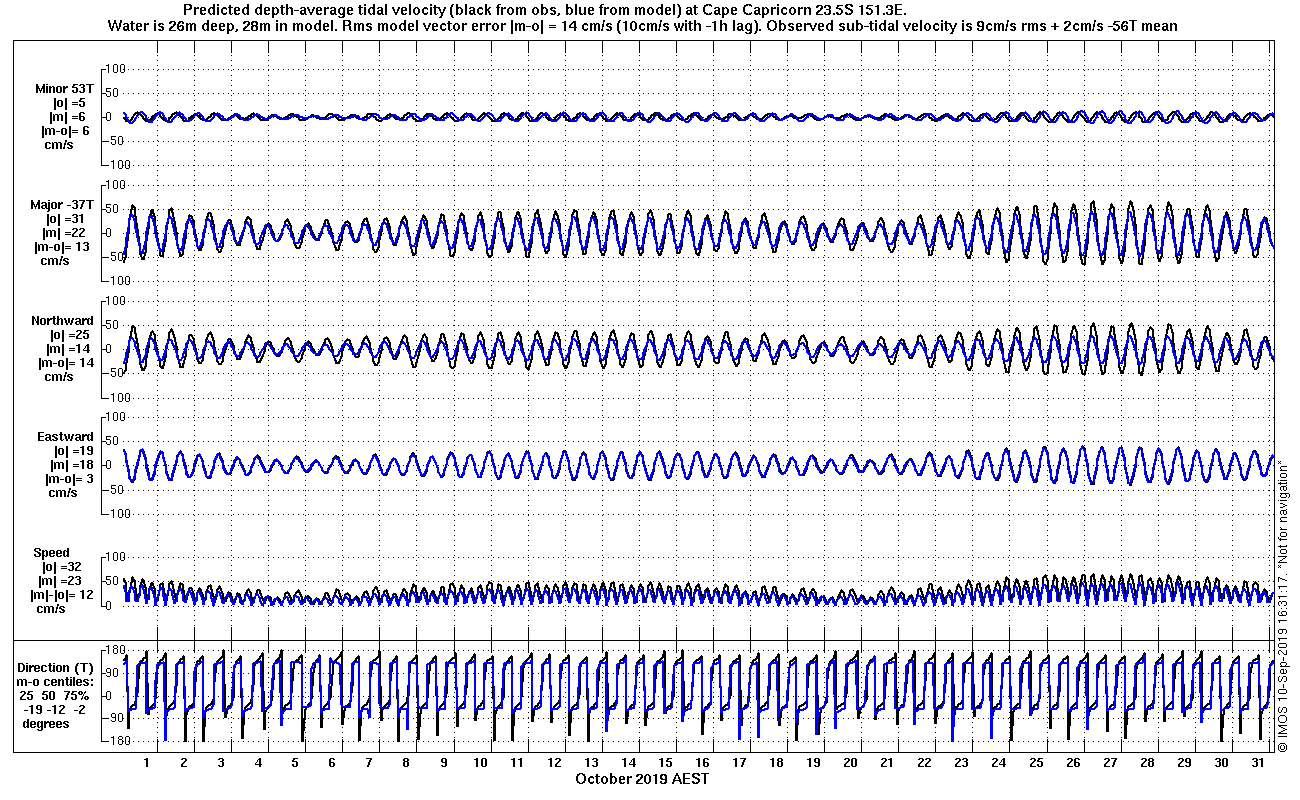Select the "Major -37T" panel label

tap(62, 205)
